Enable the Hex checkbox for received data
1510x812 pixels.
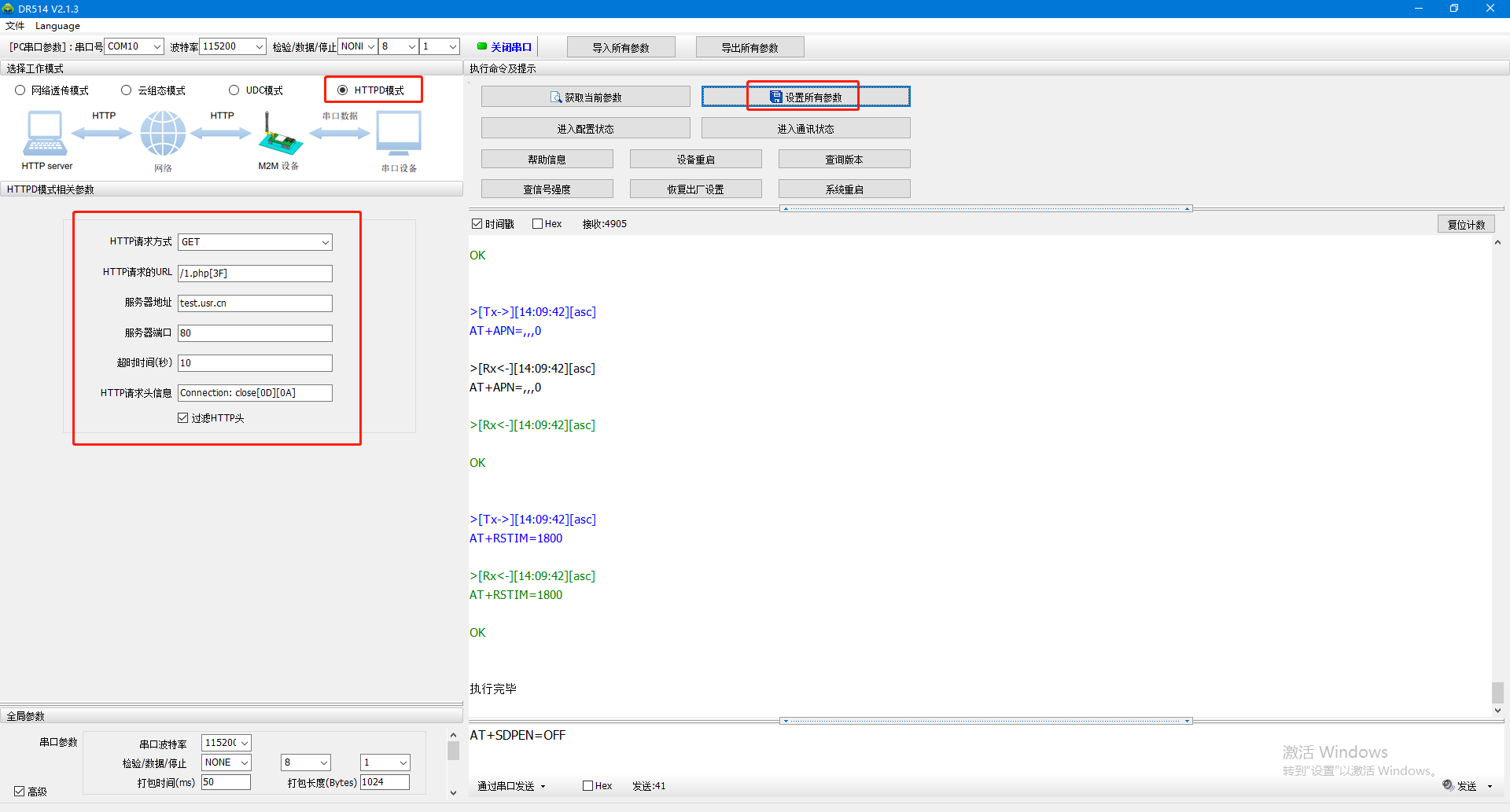538,224
